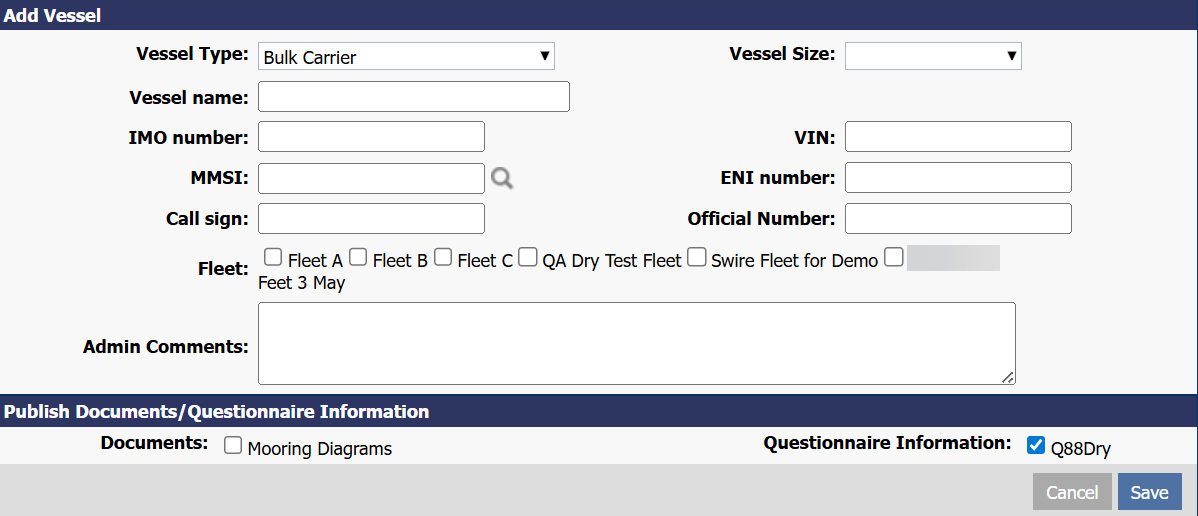Focus the ENI number field

click(x=958, y=178)
